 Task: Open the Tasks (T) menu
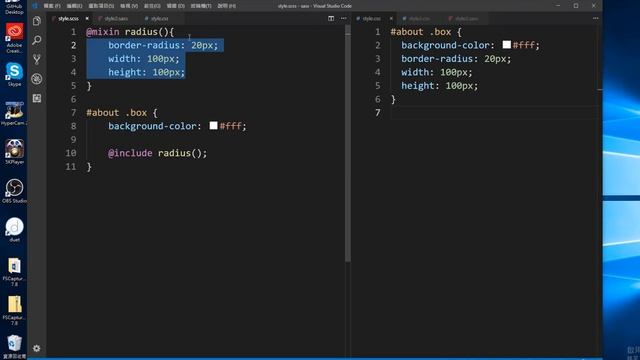[201, 6]
